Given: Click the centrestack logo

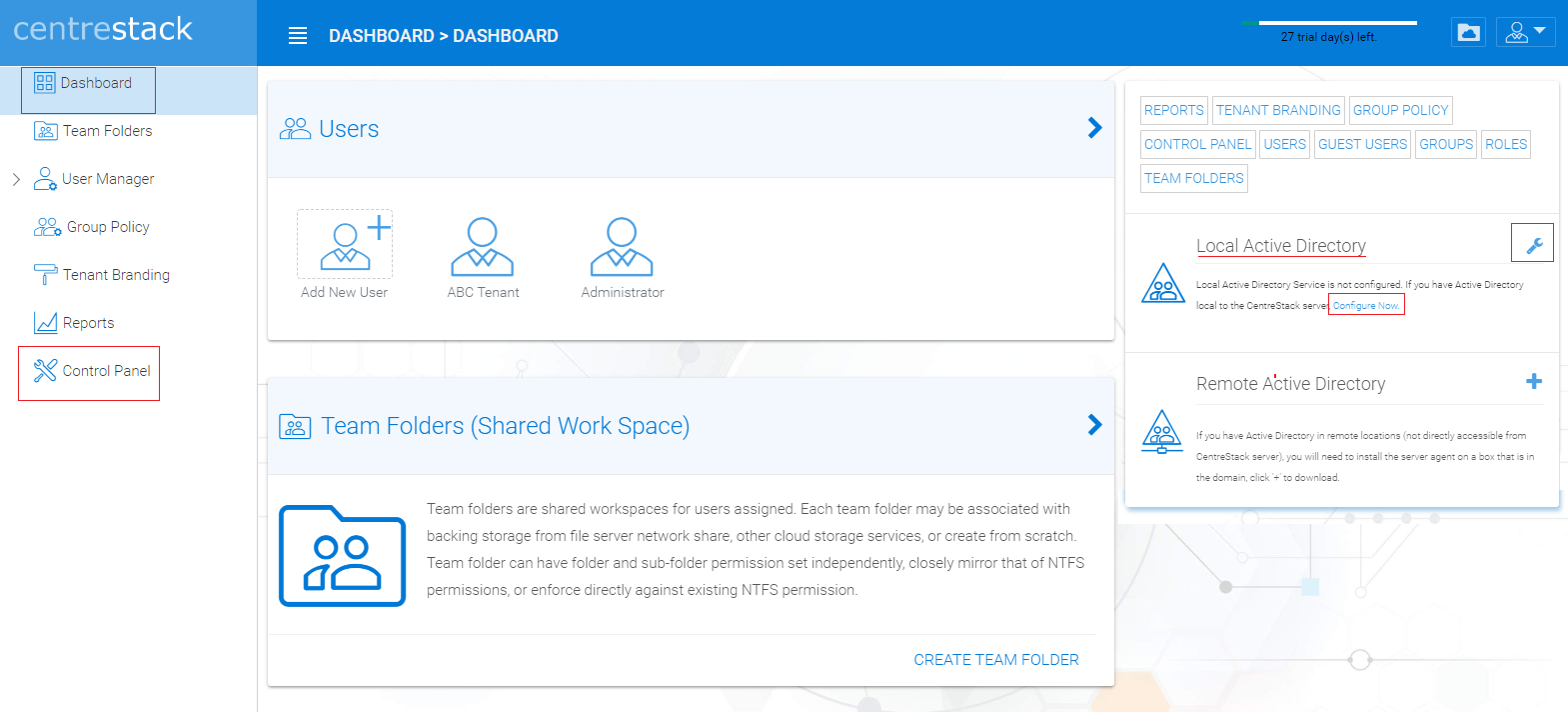Looking at the screenshot, I should coord(103,29).
